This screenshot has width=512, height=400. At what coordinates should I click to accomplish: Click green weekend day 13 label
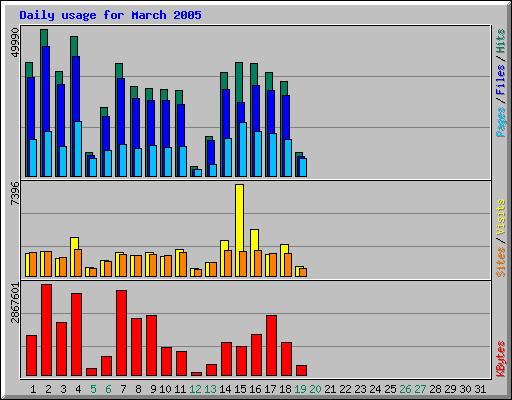[x=210, y=389]
